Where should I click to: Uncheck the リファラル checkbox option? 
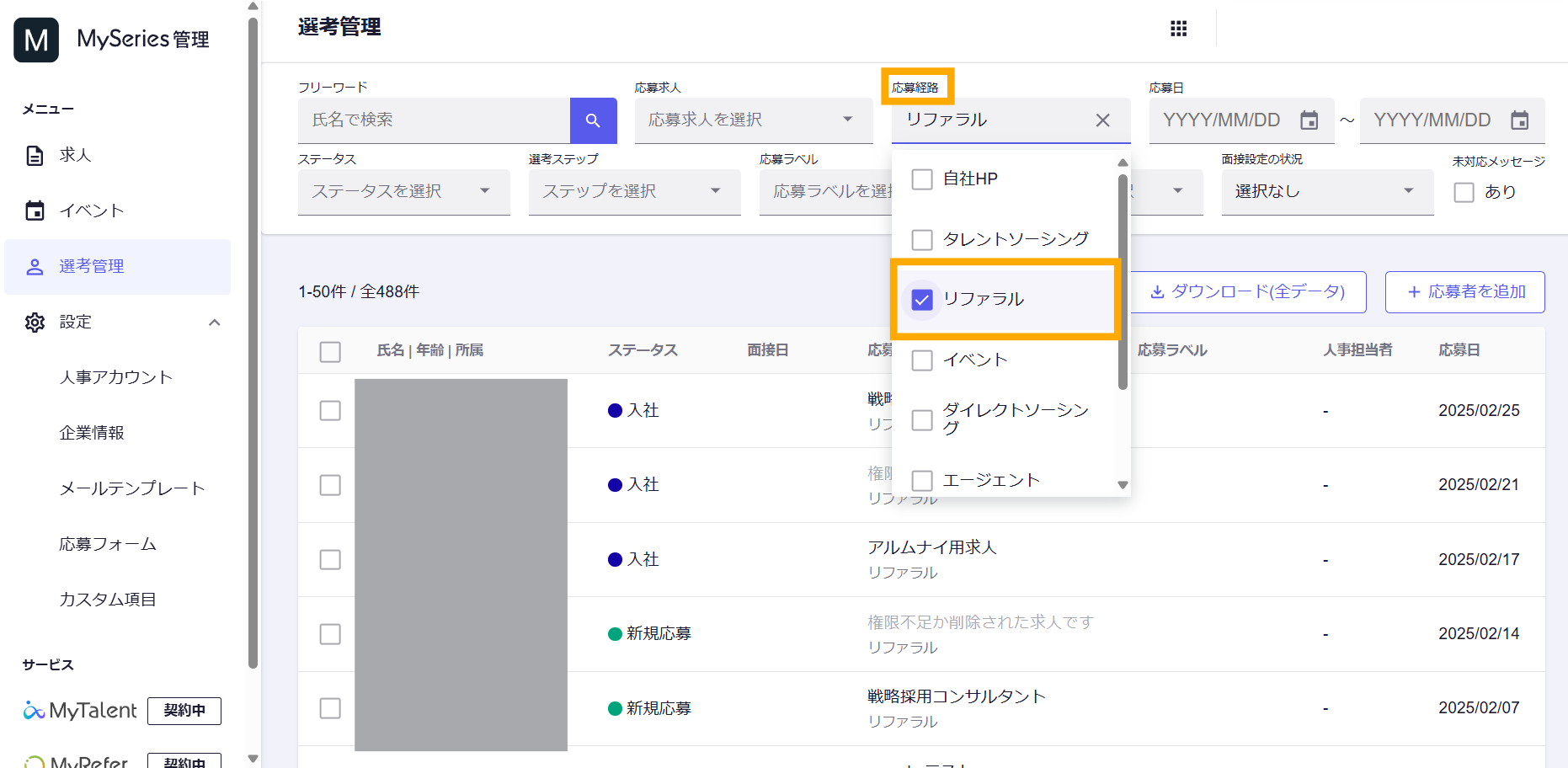922,300
